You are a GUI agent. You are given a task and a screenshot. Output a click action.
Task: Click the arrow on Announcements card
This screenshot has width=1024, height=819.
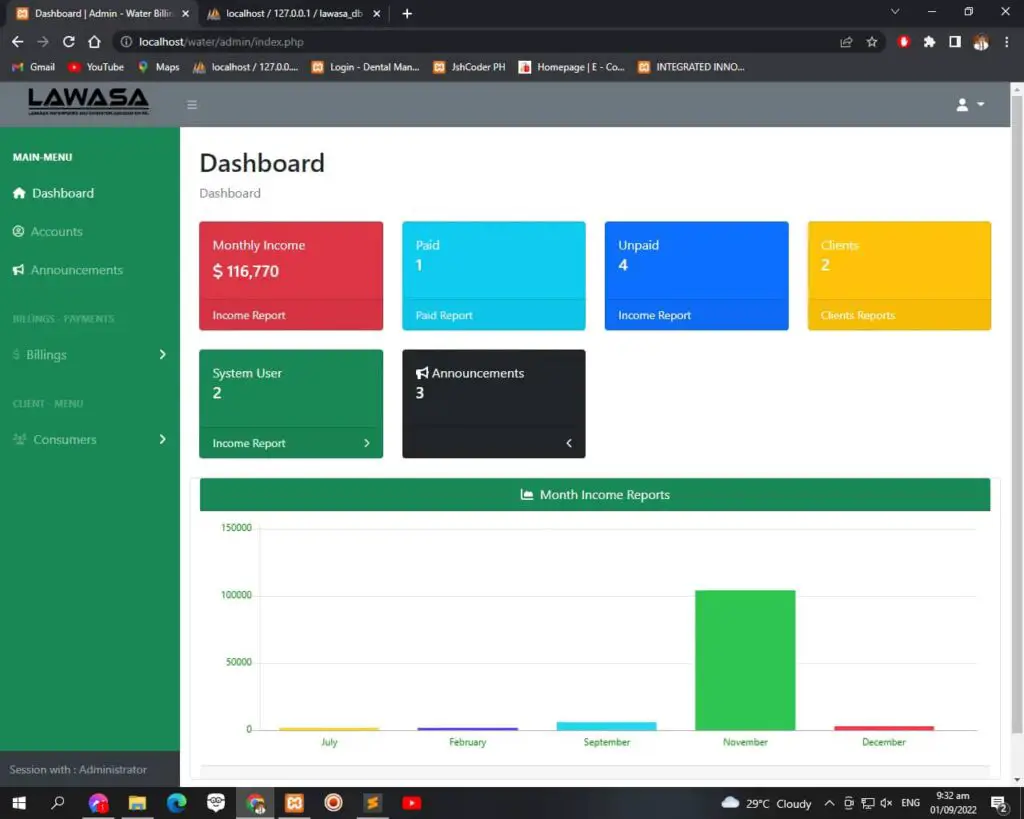[569, 443]
